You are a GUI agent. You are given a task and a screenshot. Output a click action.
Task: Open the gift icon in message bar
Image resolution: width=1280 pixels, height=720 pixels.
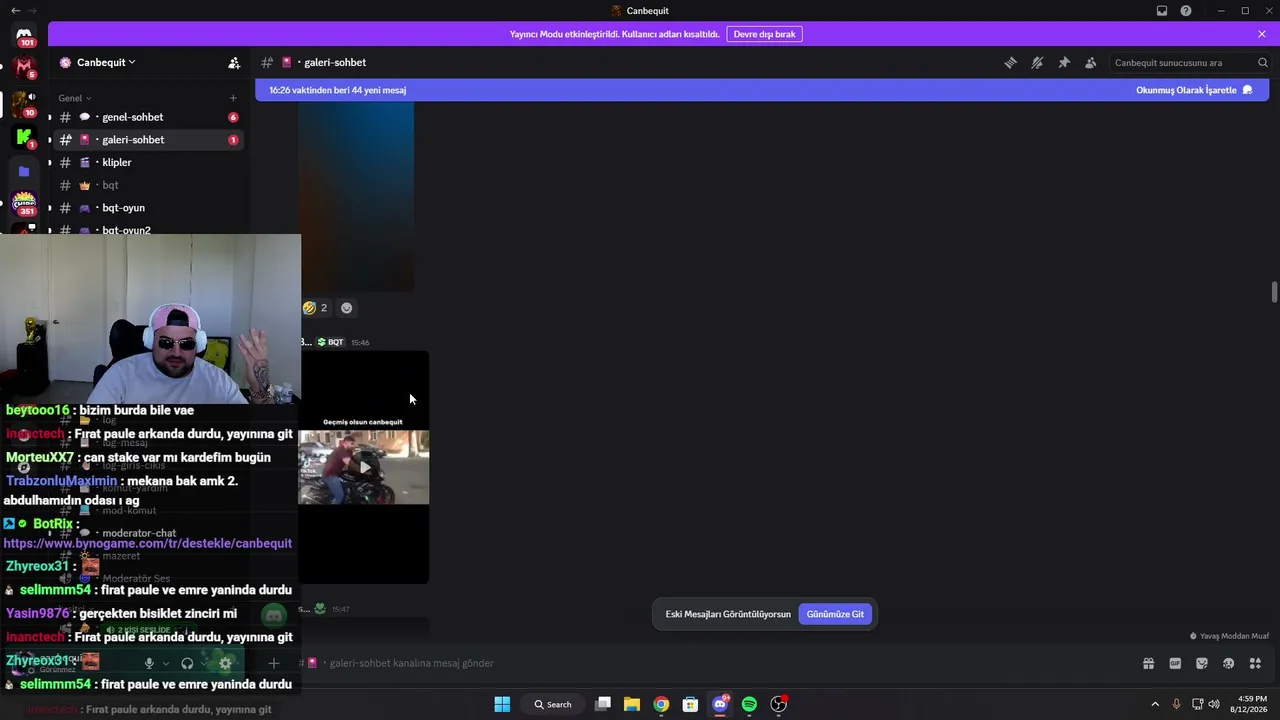pos(1148,663)
